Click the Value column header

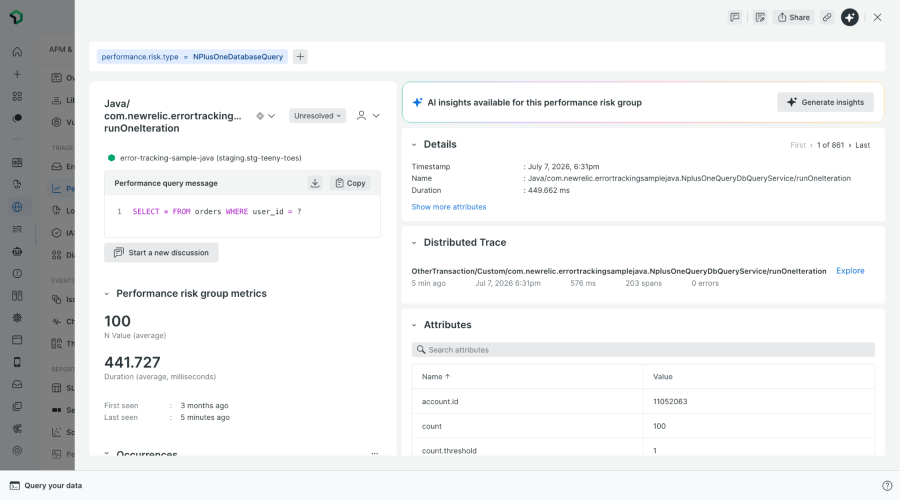point(662,377)
